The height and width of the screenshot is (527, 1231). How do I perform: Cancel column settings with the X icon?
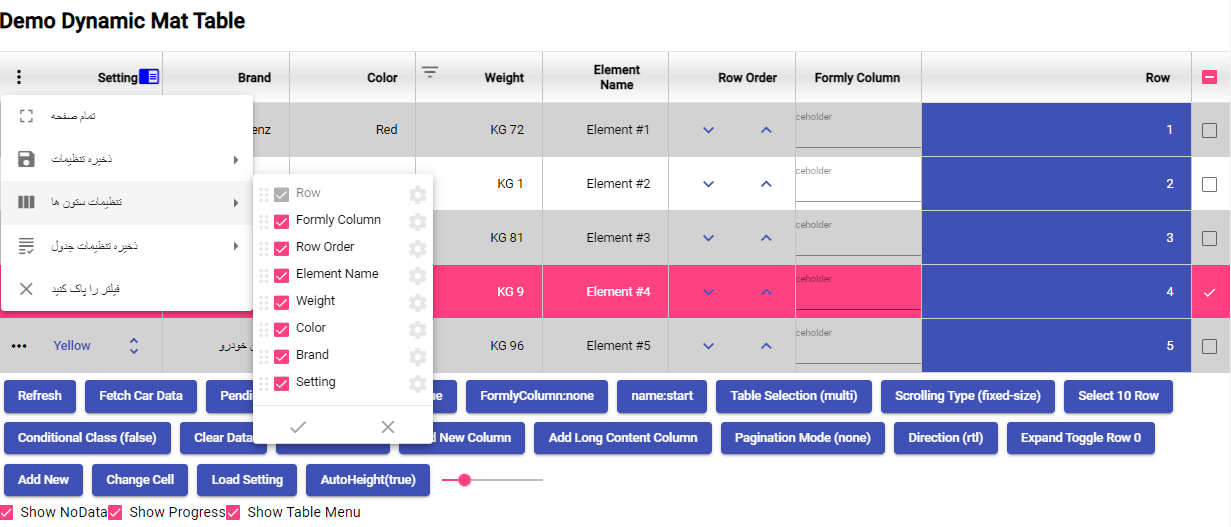388,427
